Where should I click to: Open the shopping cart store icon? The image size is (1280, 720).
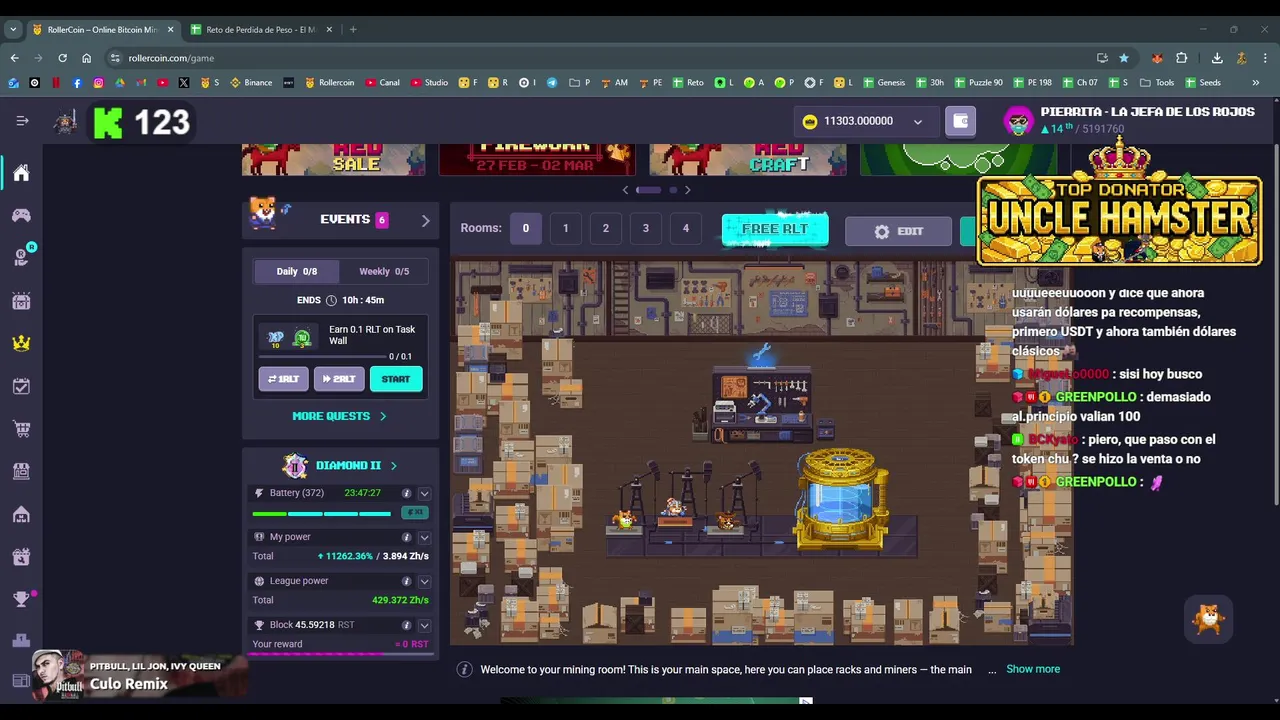(x=21, y=429)
